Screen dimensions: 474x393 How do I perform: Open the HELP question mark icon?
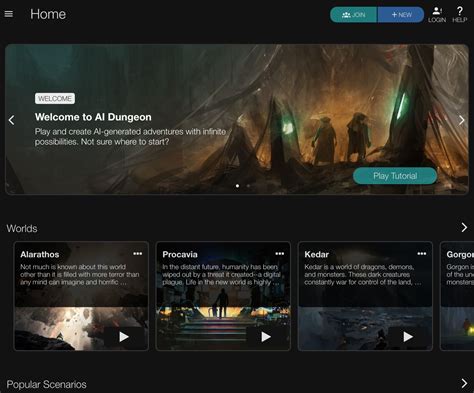point(460,15)
